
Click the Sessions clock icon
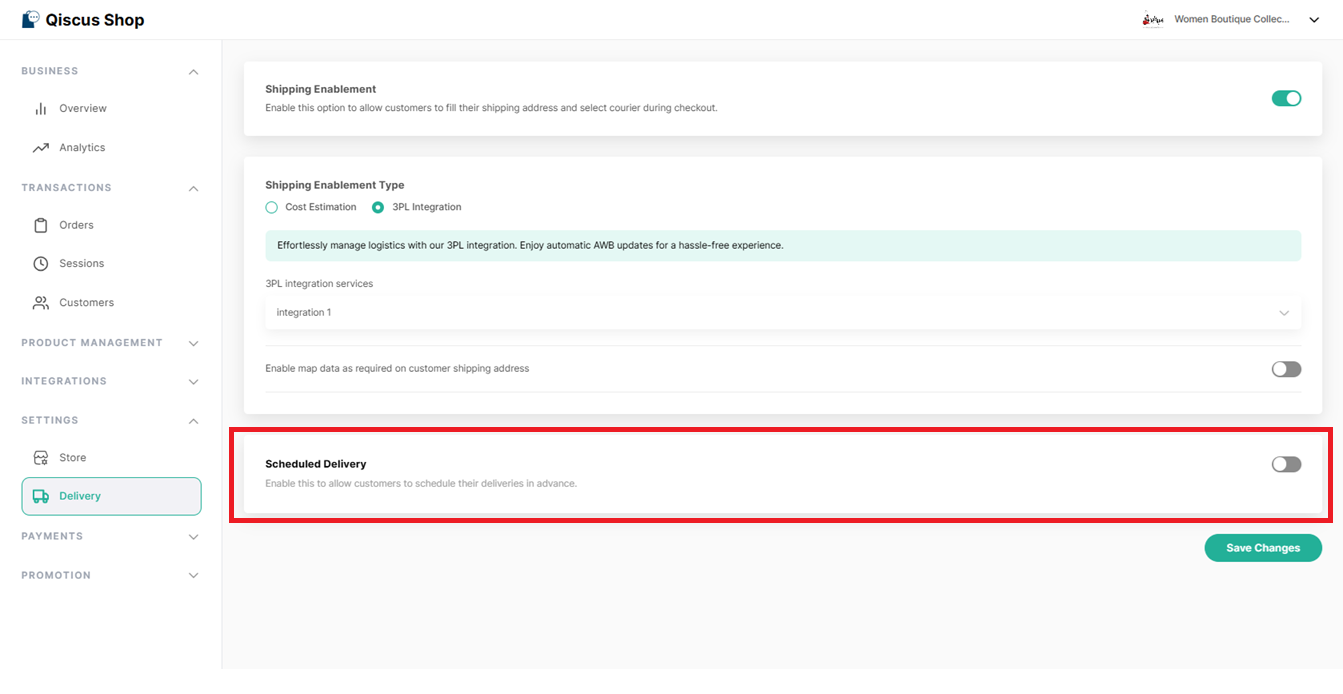tap(41, 264)
